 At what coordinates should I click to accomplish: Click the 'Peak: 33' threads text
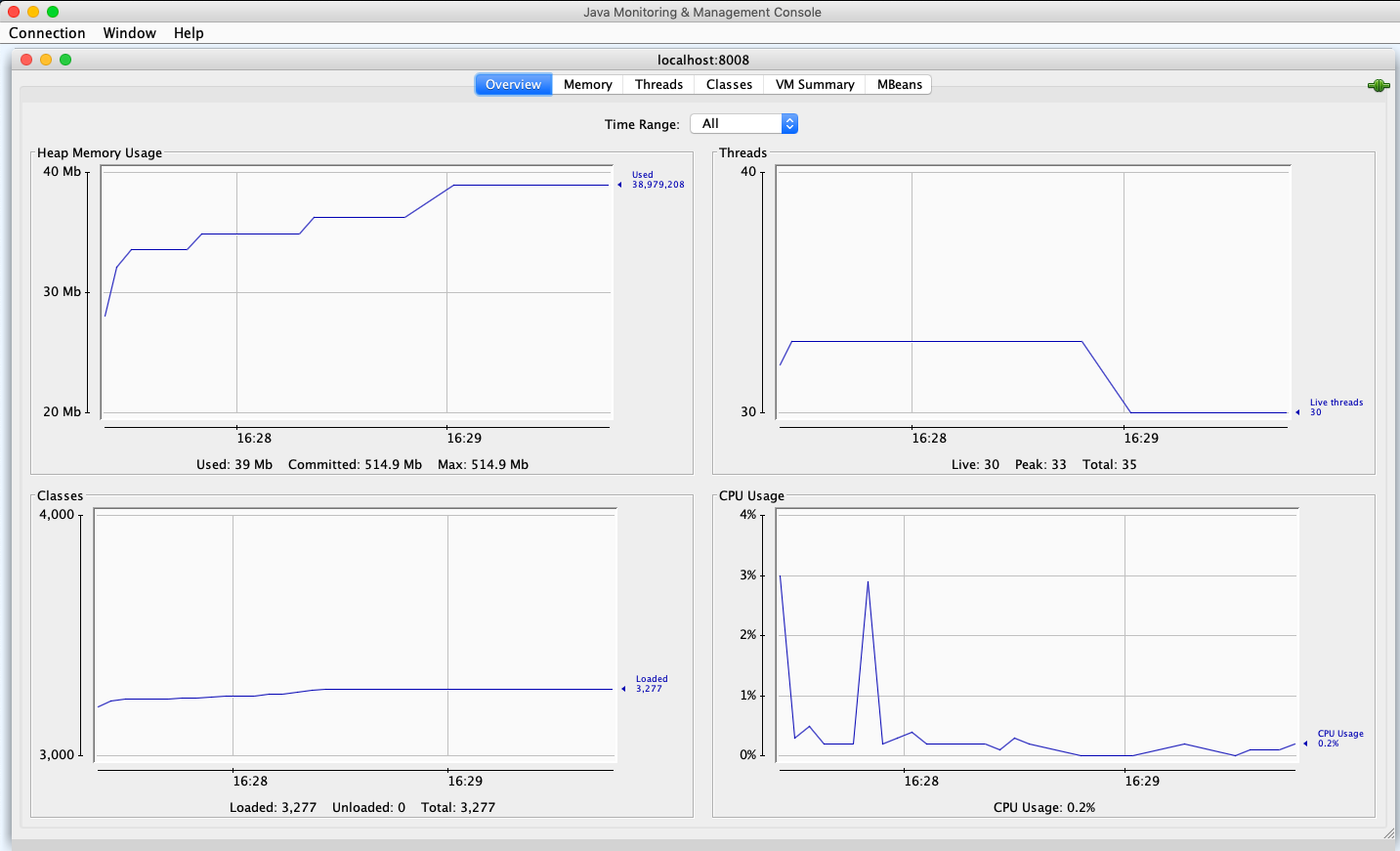click(1040, 465)
